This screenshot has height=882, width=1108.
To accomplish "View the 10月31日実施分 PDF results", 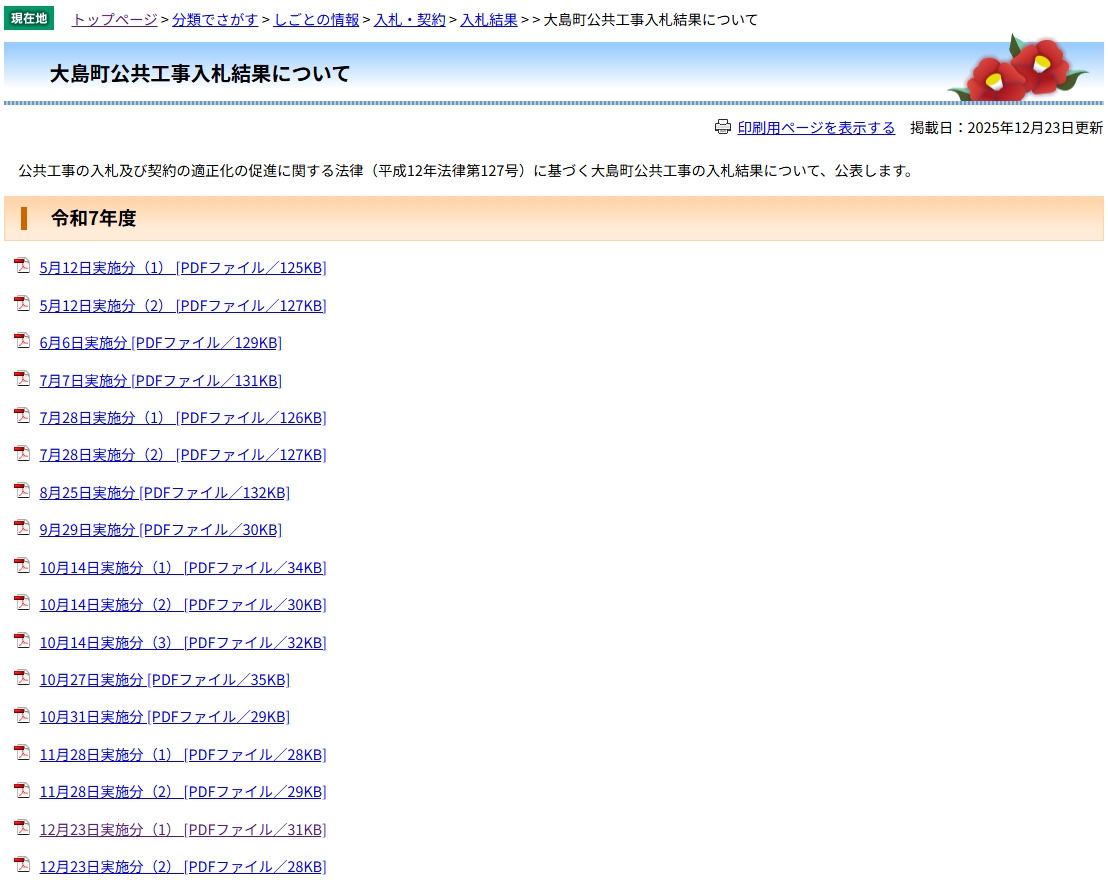I will [x=164, y=717].
